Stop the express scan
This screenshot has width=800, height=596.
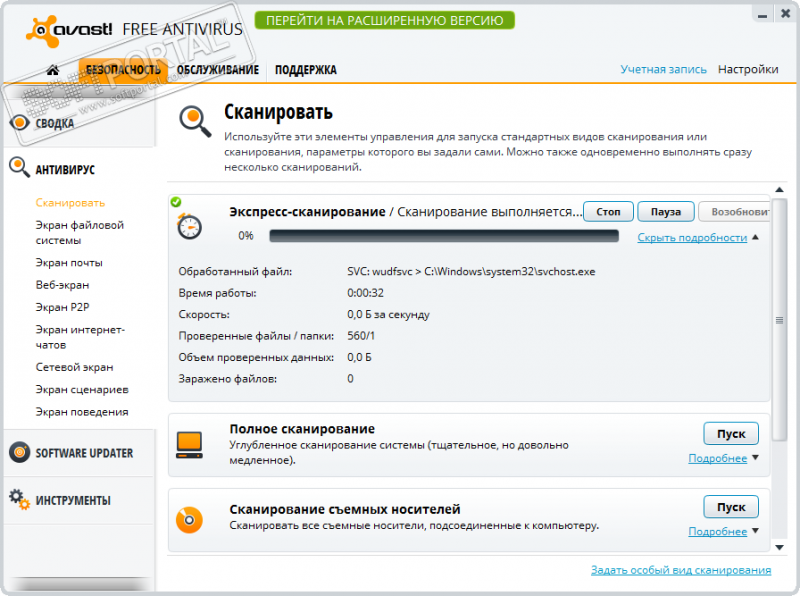(x=608, y=211)
